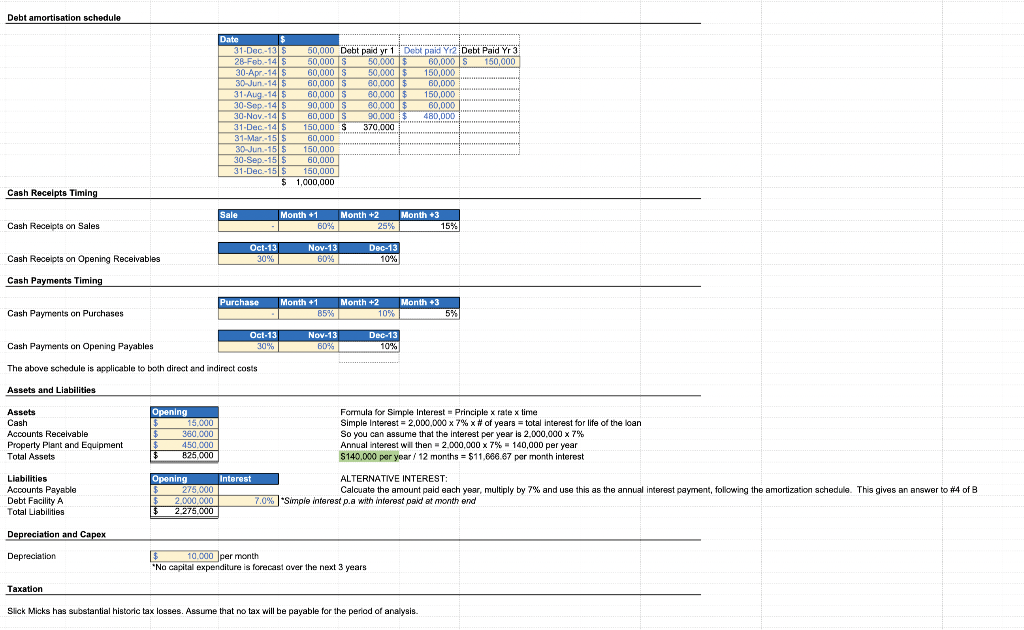Select the 370,000 year 1 total cell
This screenshot has height=630, width=1024.
(x=369, y=127)
